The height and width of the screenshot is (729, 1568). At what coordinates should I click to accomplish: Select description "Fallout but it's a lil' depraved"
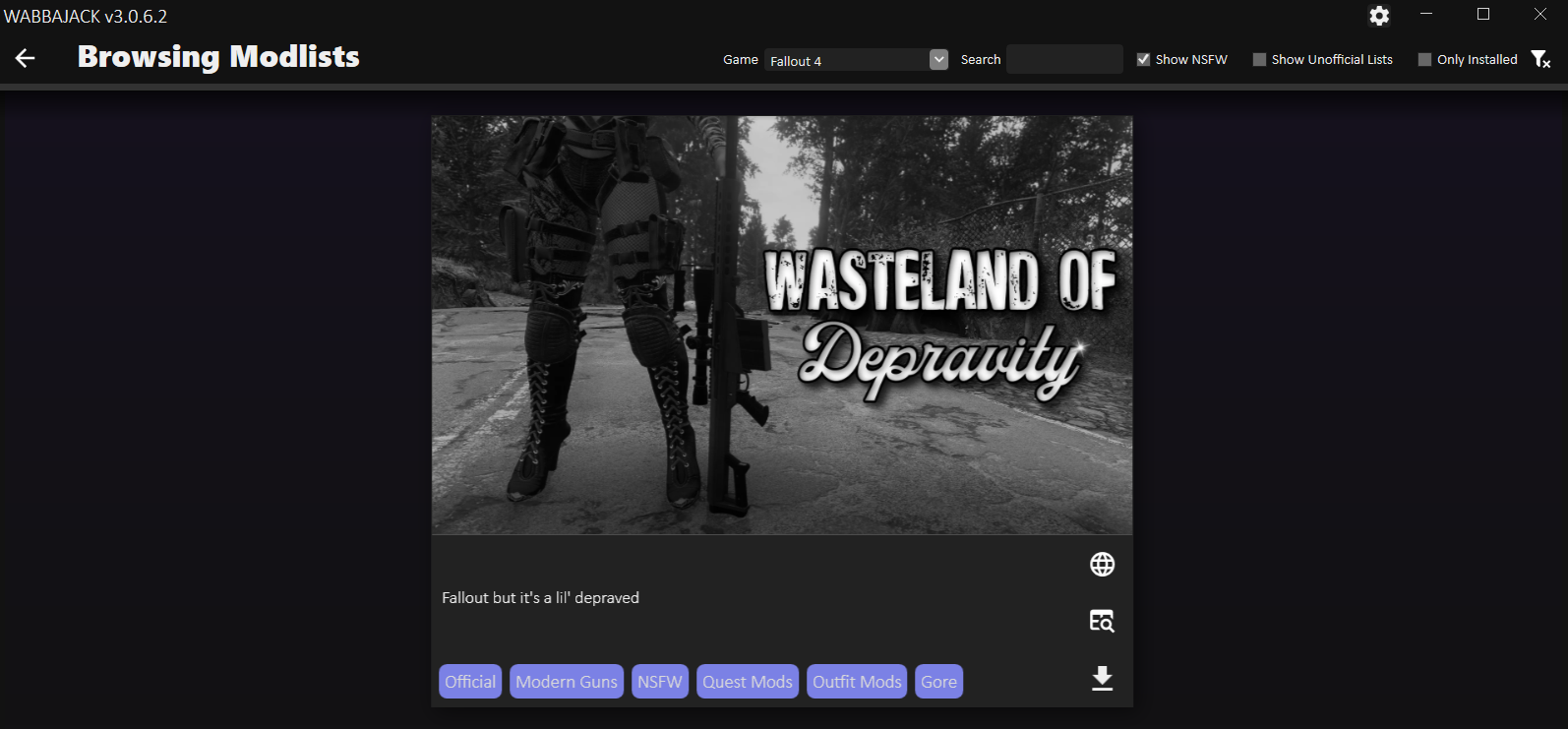[540, 597]
